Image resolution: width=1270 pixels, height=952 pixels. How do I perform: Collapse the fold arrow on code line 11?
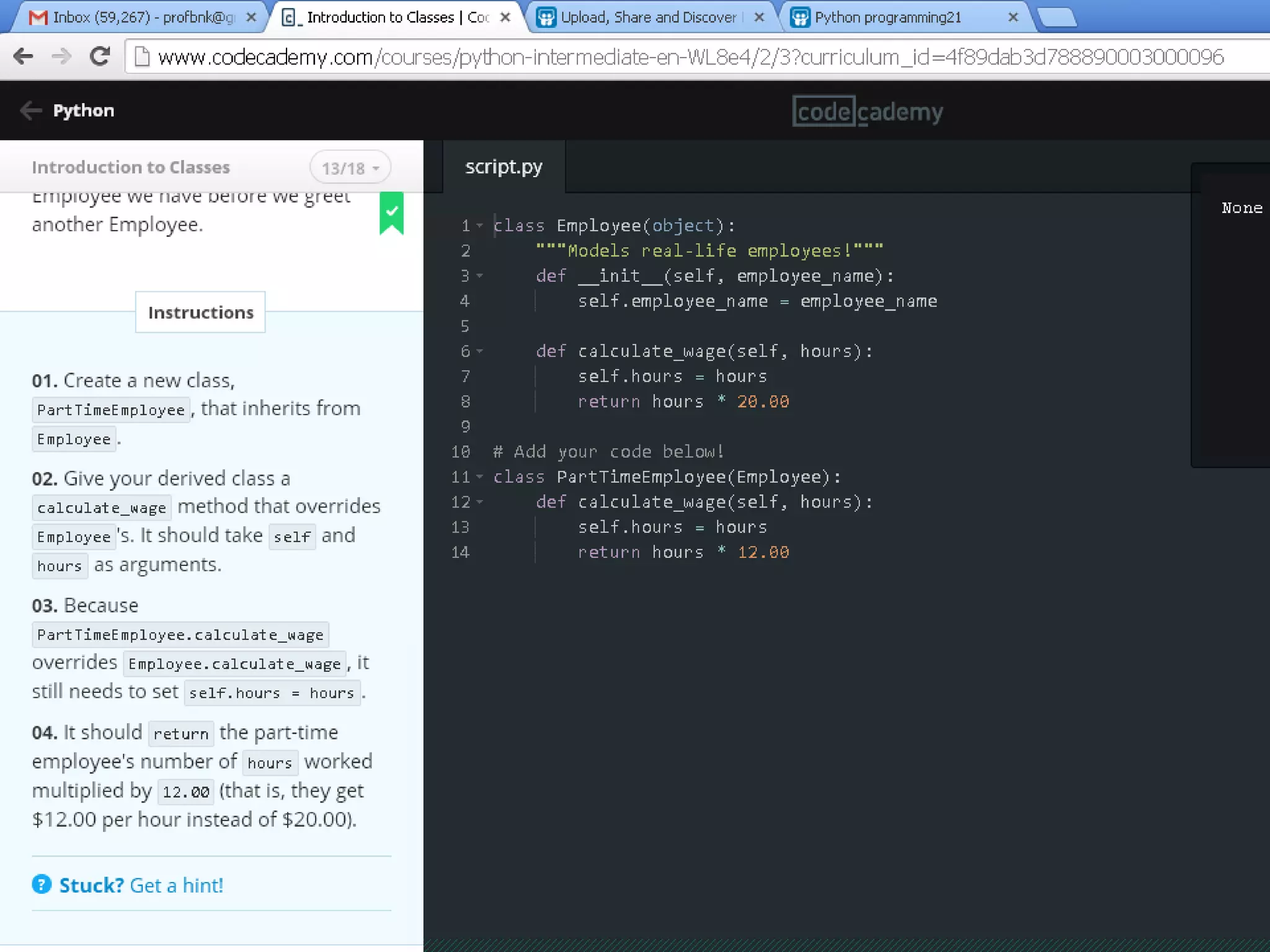coord(480,477)
